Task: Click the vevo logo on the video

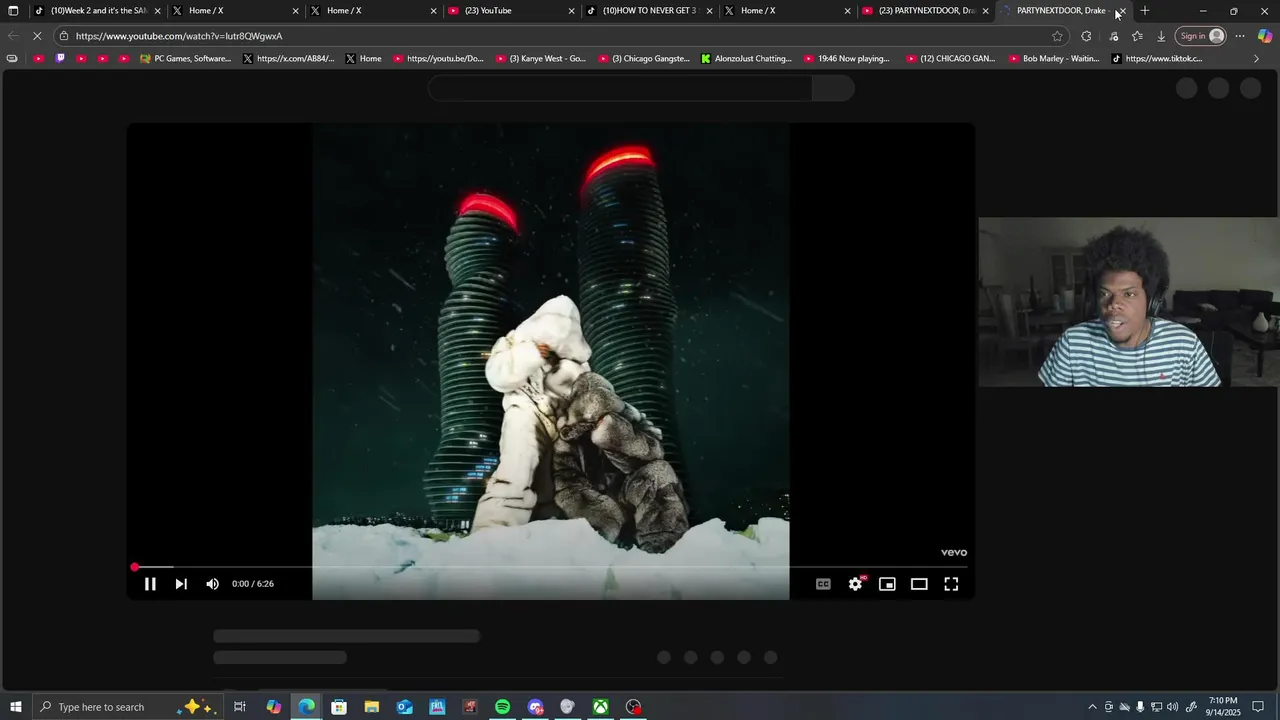Action: coord(954,552)
